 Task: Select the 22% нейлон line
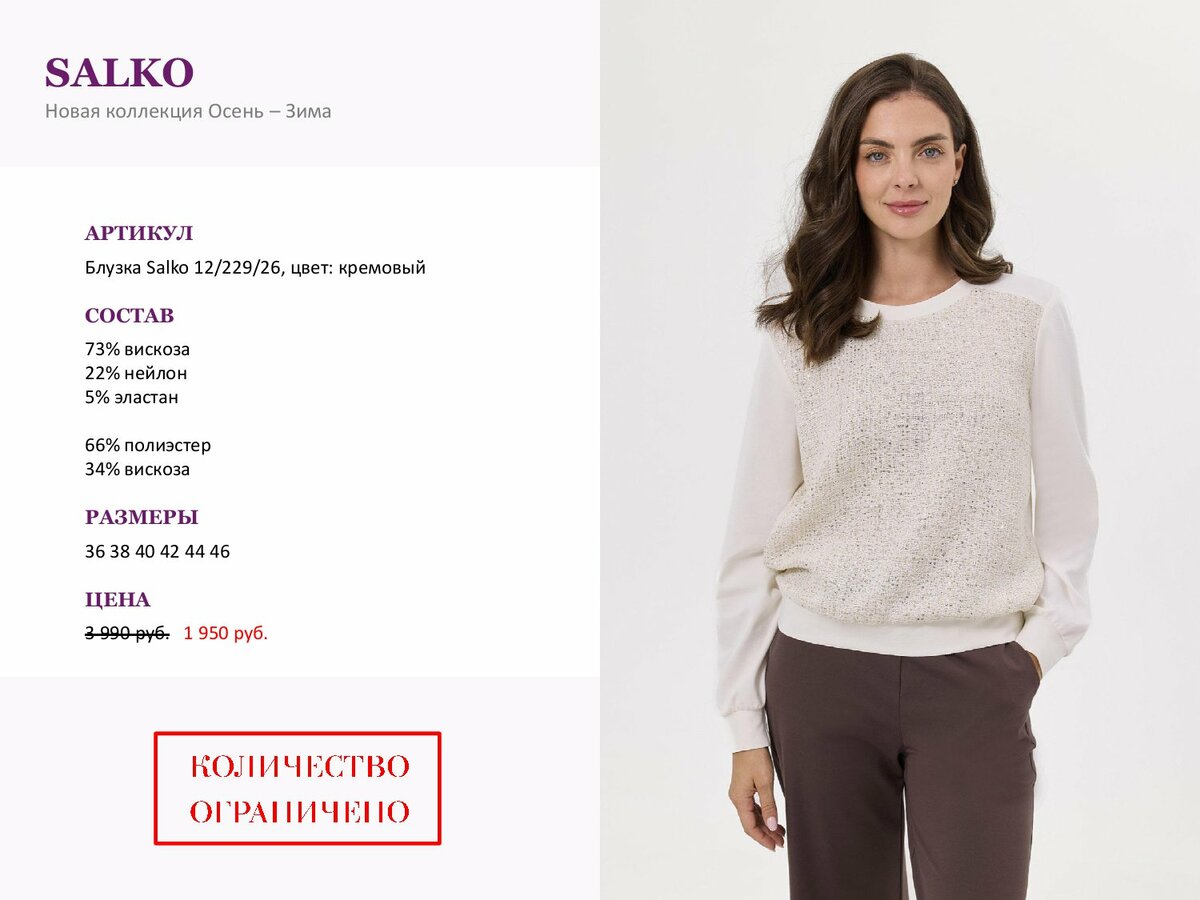[136, 374]
